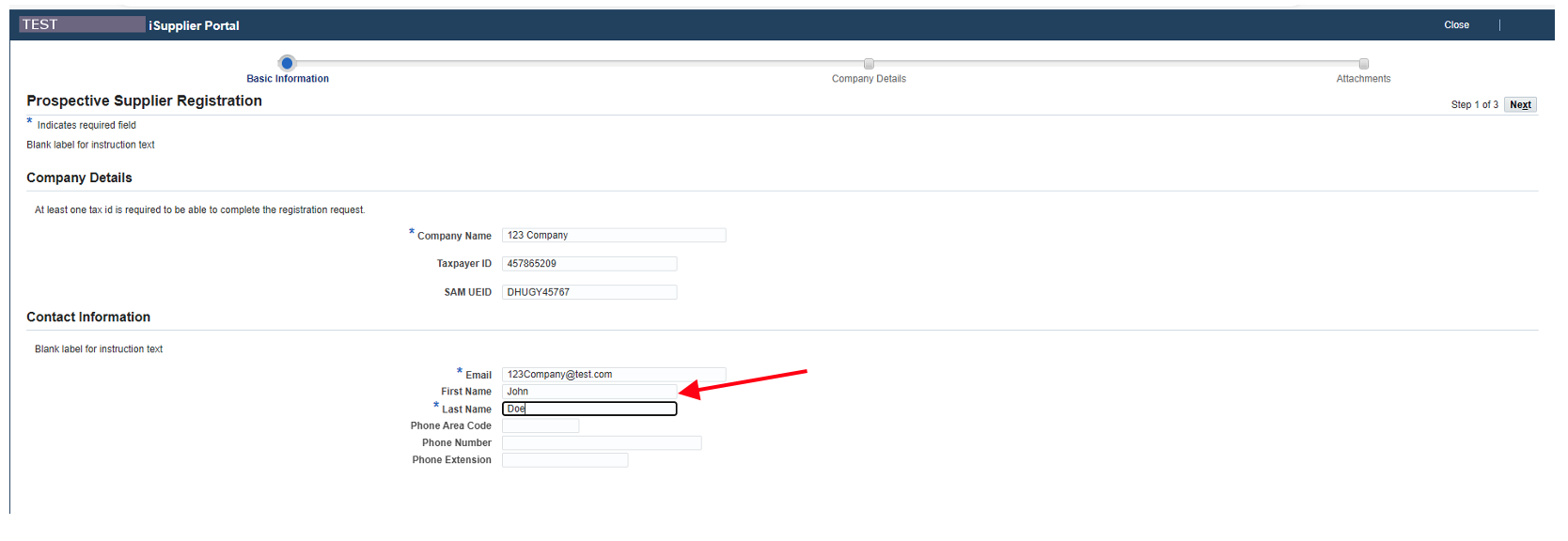Click the Contact Information section heading
This screenshot has height=541, width=1568.
point(88,317)
